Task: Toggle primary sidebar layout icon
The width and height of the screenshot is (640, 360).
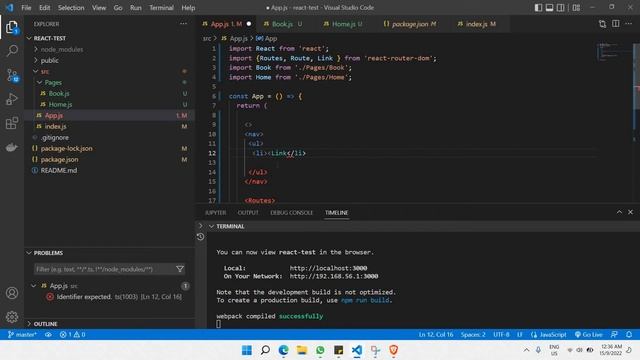Action: (x=538, y=7)
